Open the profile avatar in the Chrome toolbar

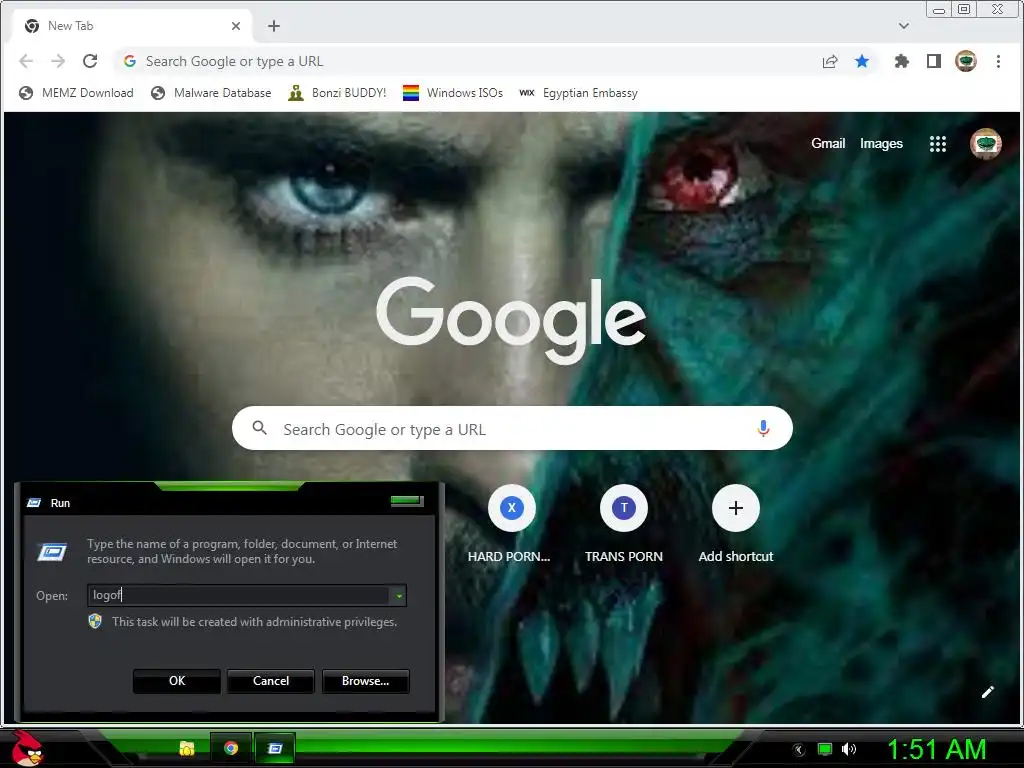(x=966, y=61)
